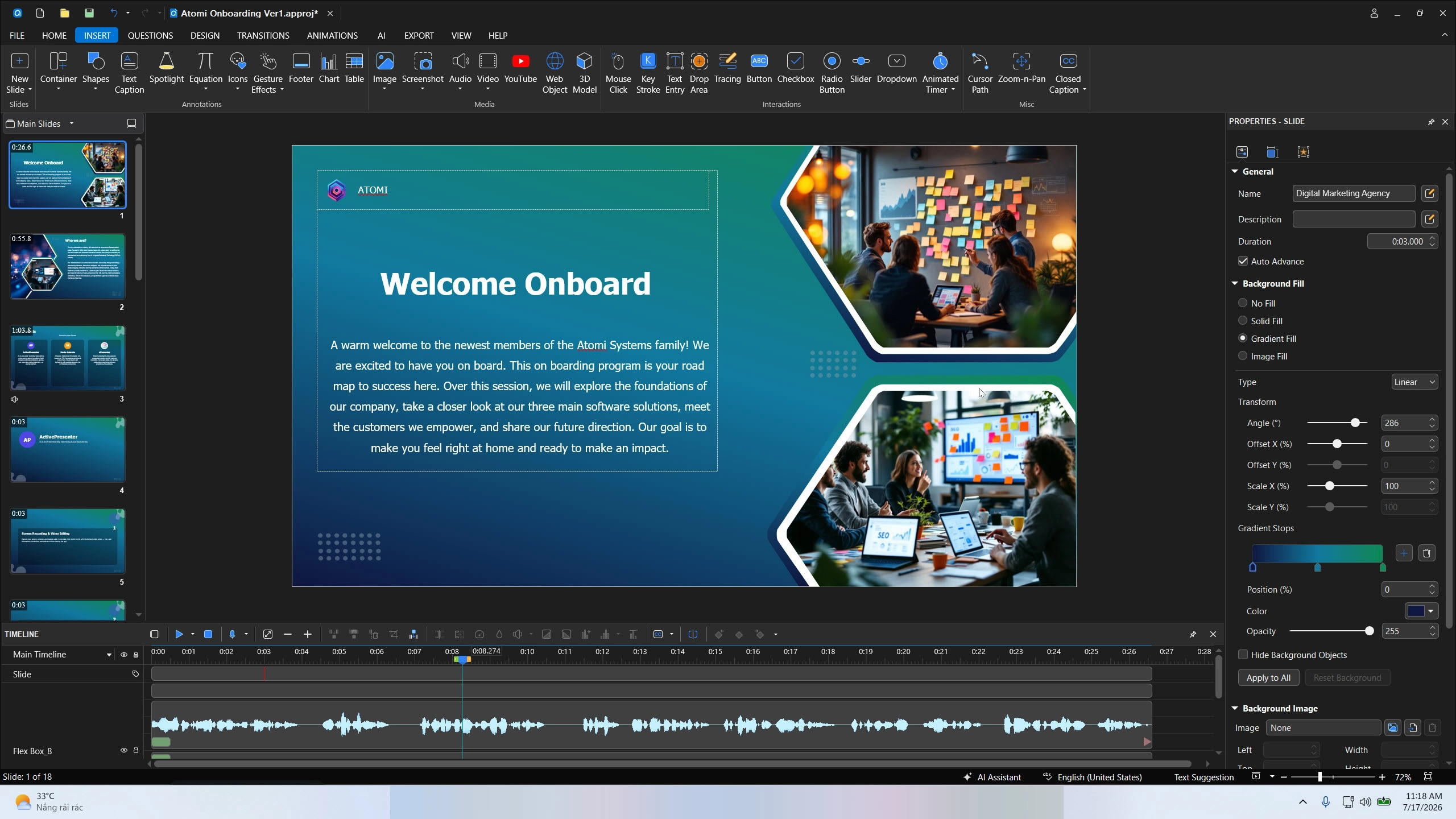Screen dimensions: 1456x819
Task: Change language English (United States)
Action: pos(1093,777)
